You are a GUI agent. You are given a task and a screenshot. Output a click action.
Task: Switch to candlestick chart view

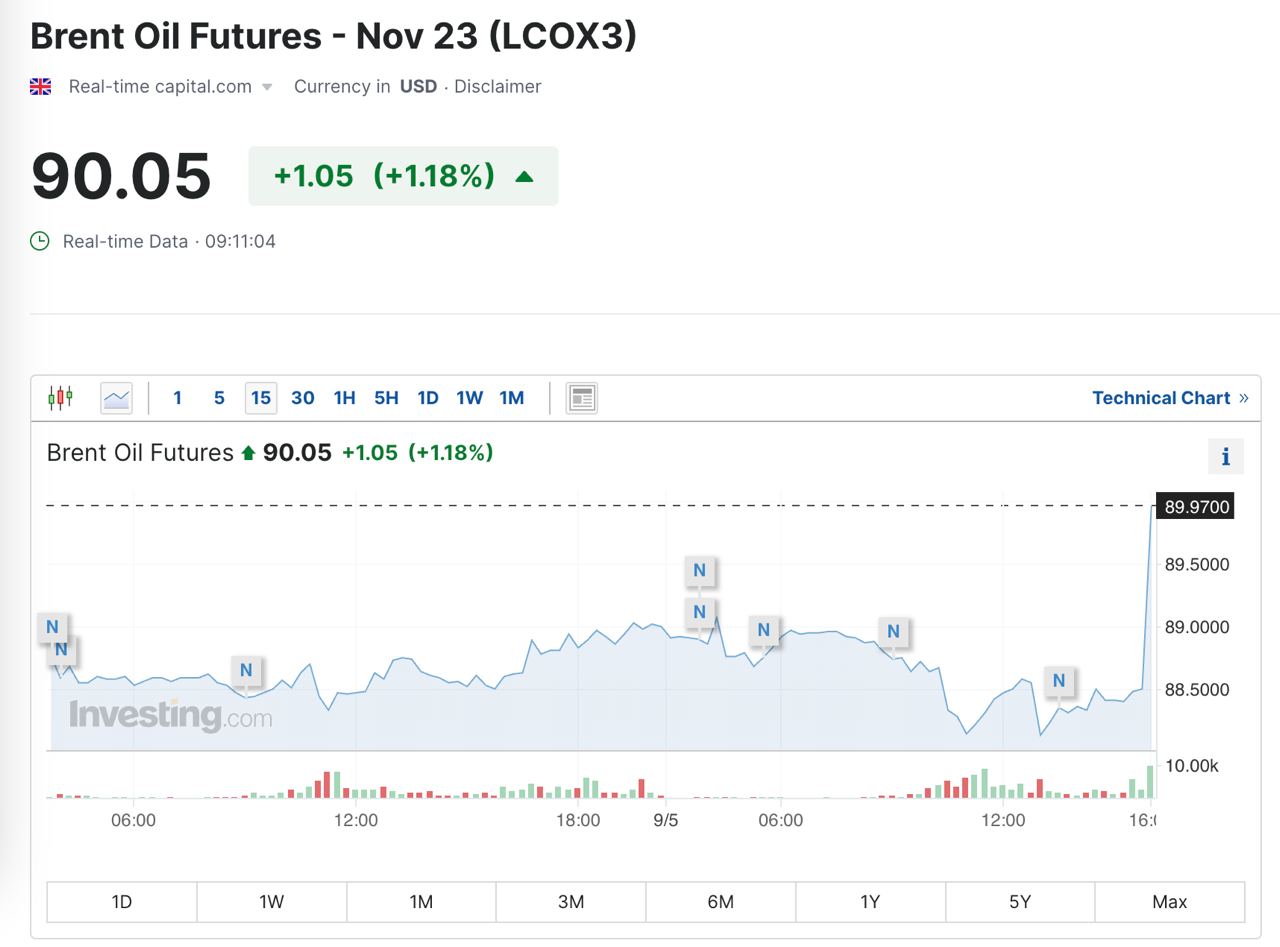[x=60, y=398]
